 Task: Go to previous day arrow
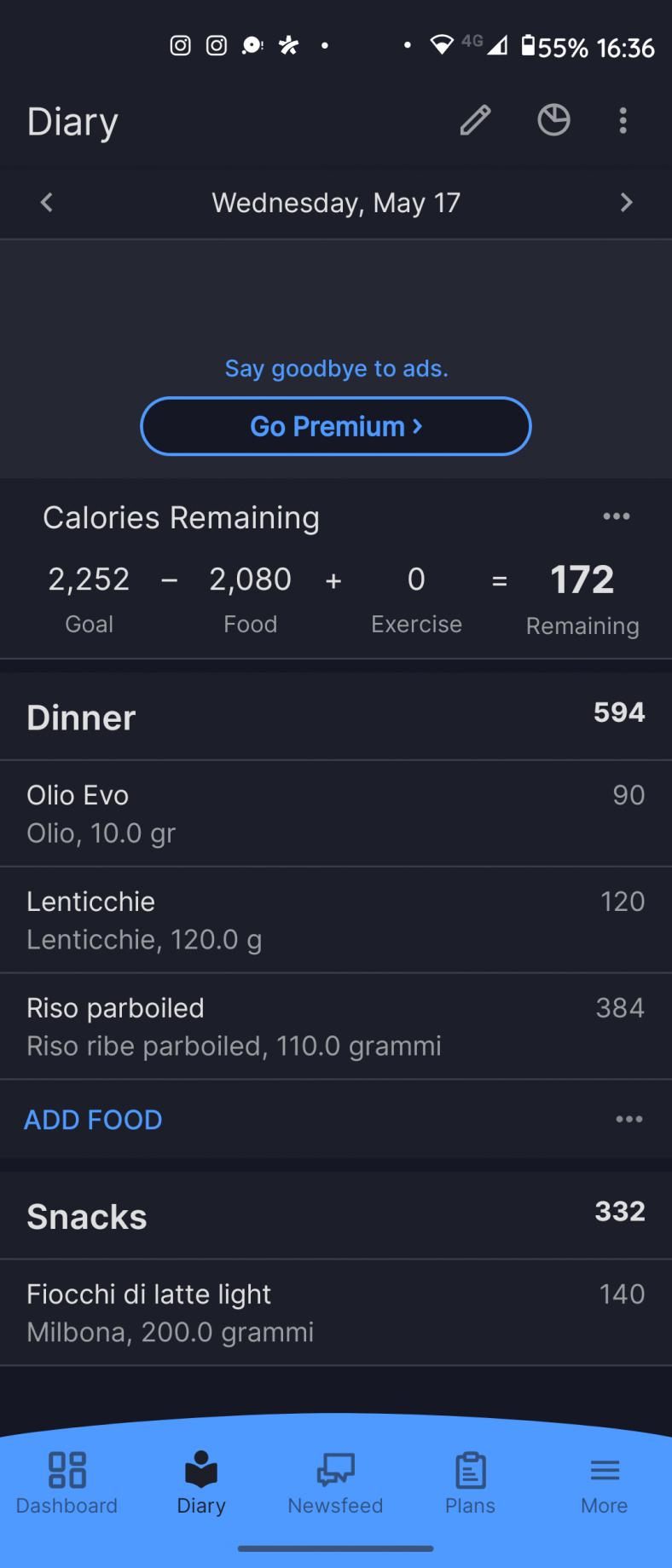click(x=47, y=203)
